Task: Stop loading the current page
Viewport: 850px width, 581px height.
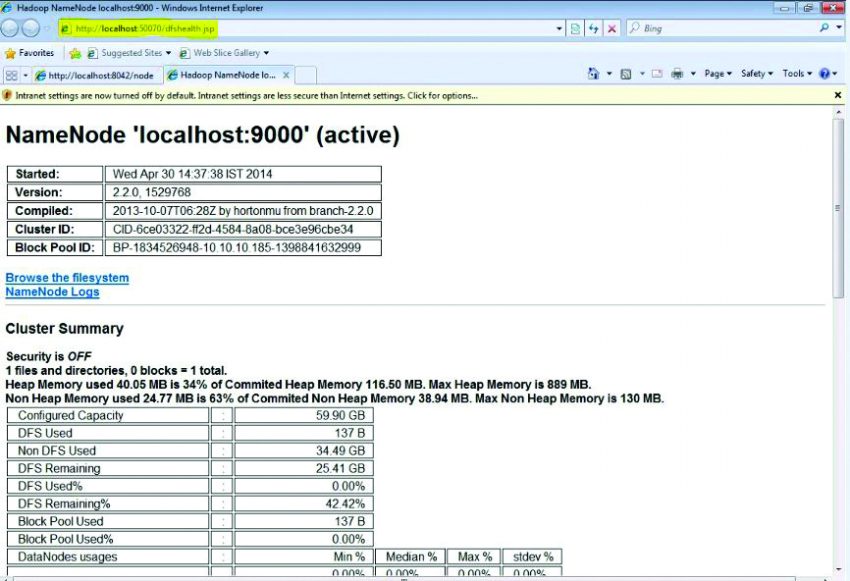Action: coord(611,29)
